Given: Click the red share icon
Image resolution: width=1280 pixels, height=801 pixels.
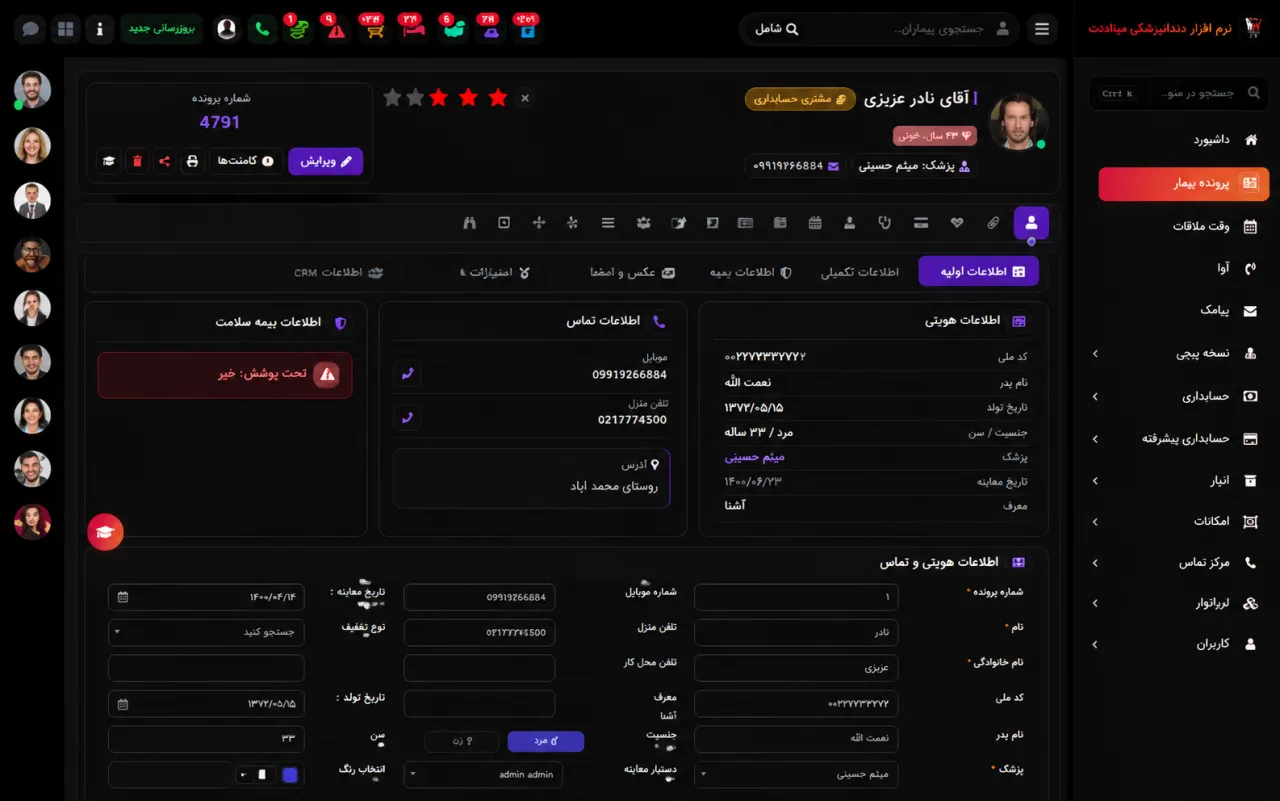Looking at the screenshot, I should pos(164,161).
